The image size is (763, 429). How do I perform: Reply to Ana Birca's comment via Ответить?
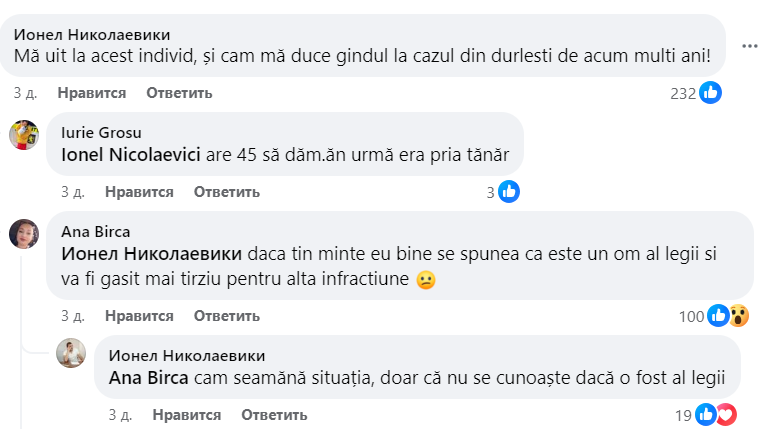[x=227, y=316]
